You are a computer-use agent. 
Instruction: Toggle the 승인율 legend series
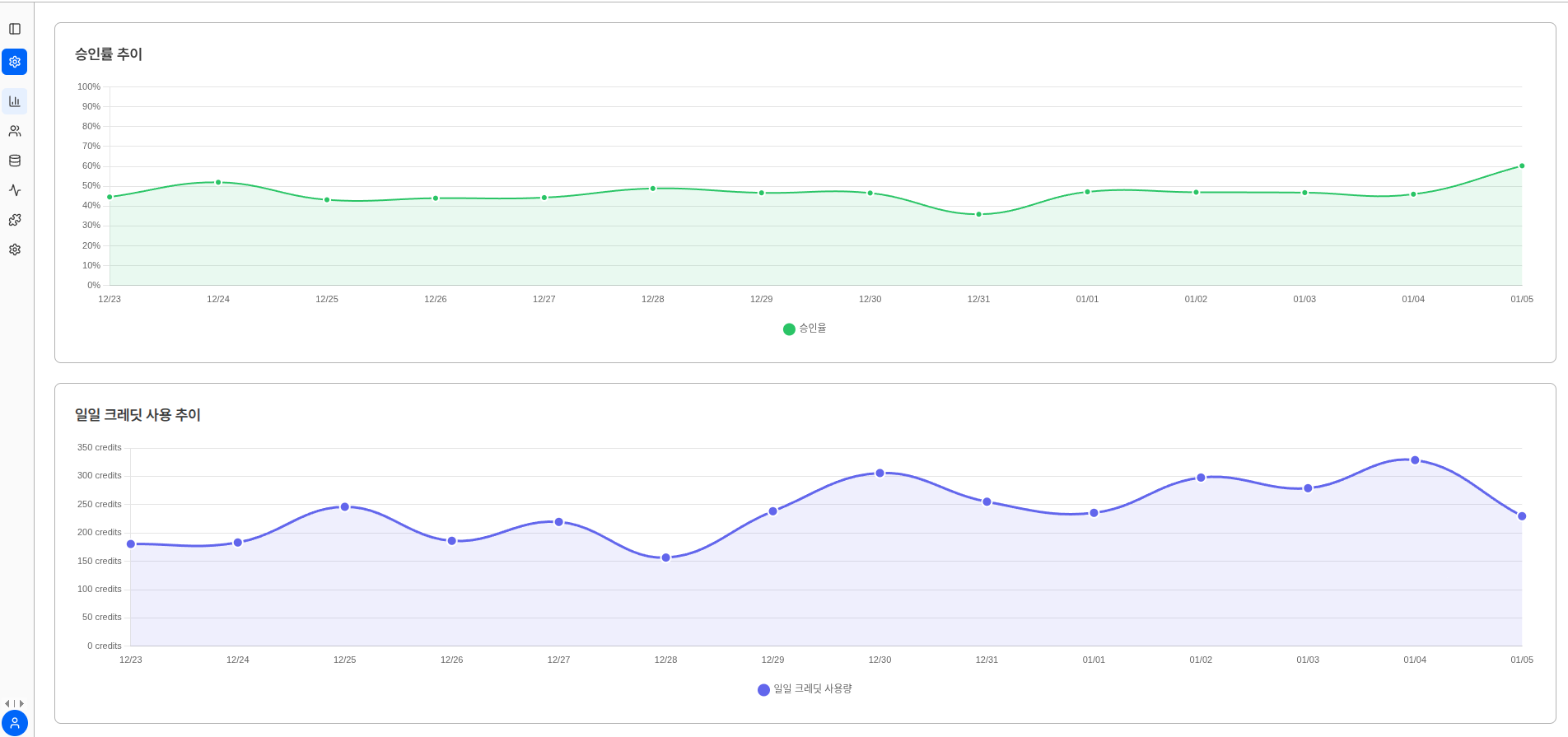coord(805,329)
